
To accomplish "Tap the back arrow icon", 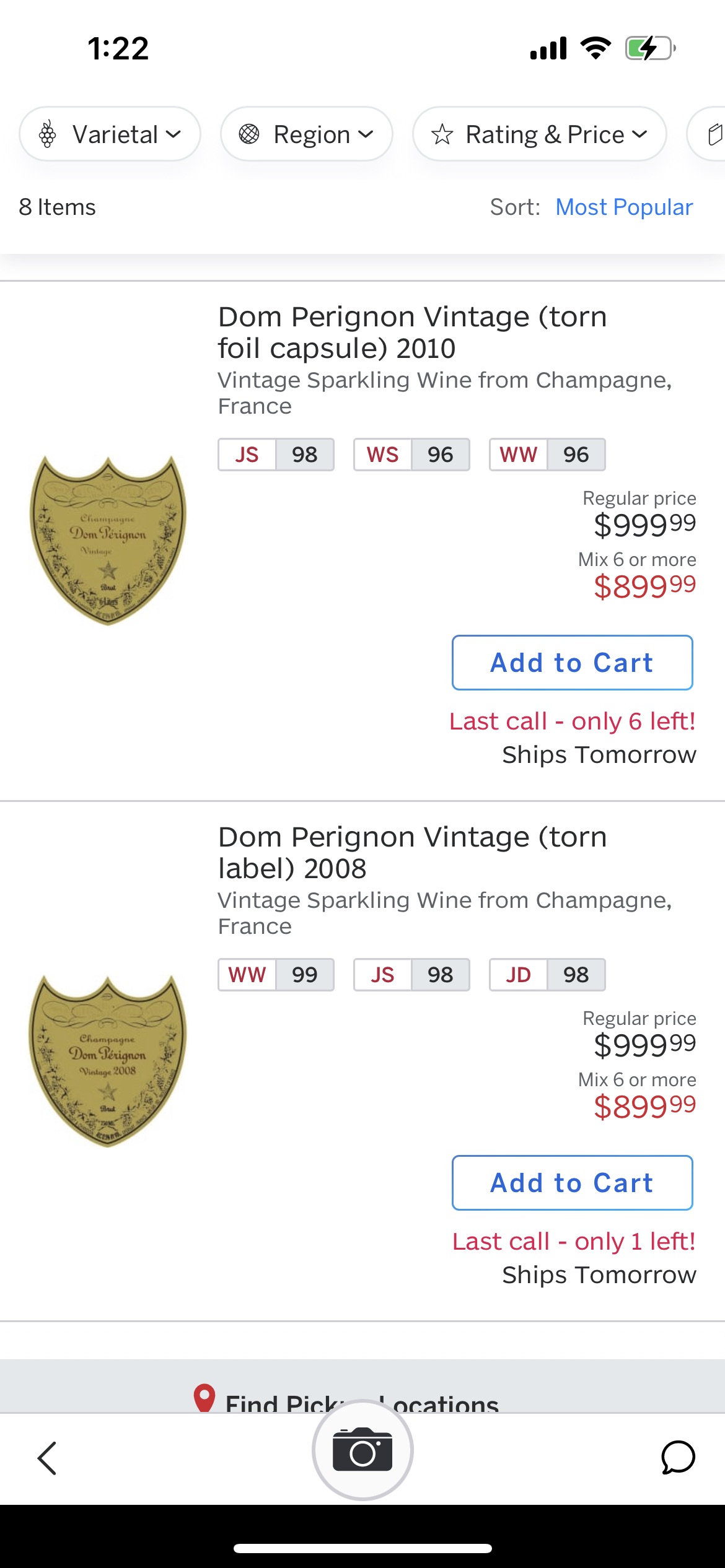I will [x=47, y=1458].
